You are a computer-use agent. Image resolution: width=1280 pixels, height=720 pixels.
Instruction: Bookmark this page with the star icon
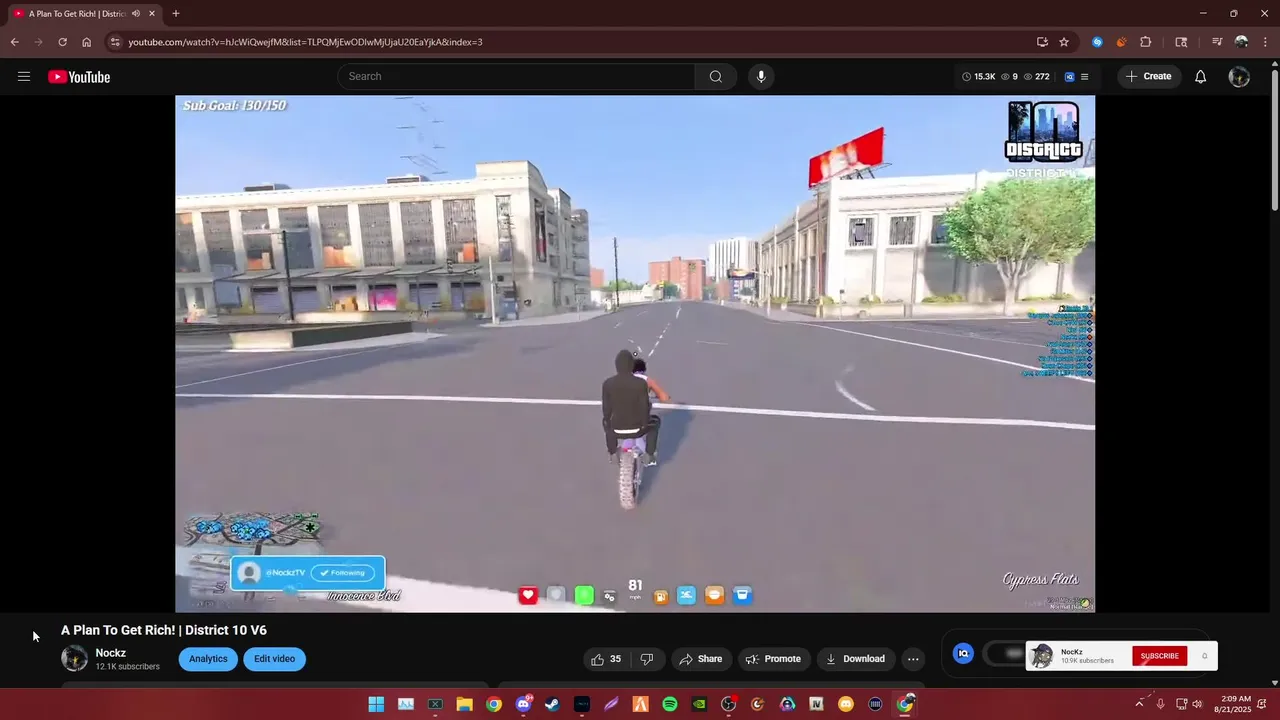[1064, 42]
